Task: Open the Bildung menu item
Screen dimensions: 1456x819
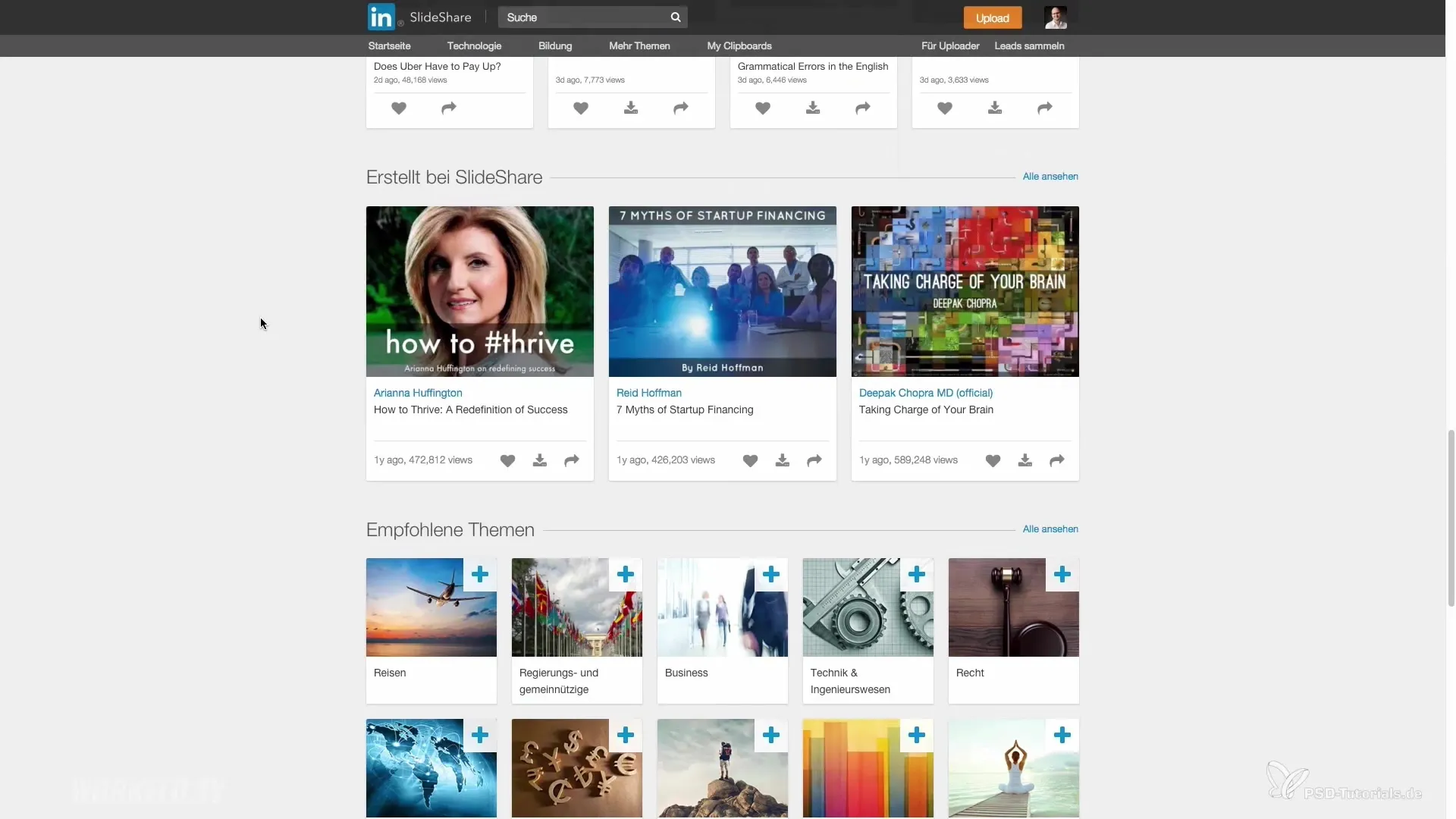Action: (x=555, y=45)
